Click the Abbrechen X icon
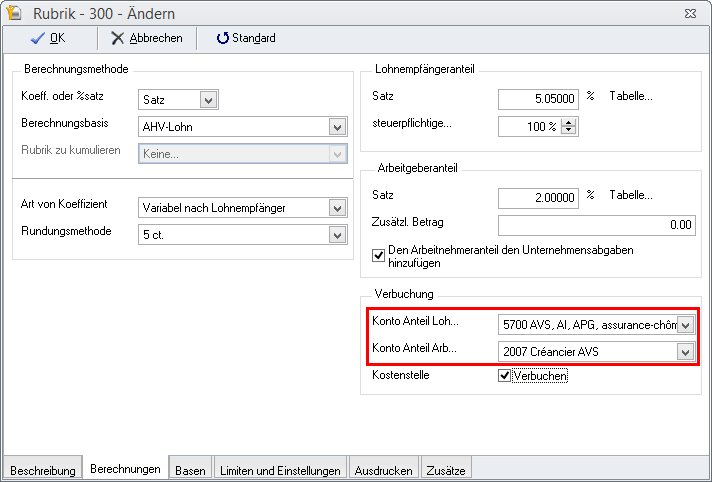The image size is (712, 482). [x=118, y=38]
